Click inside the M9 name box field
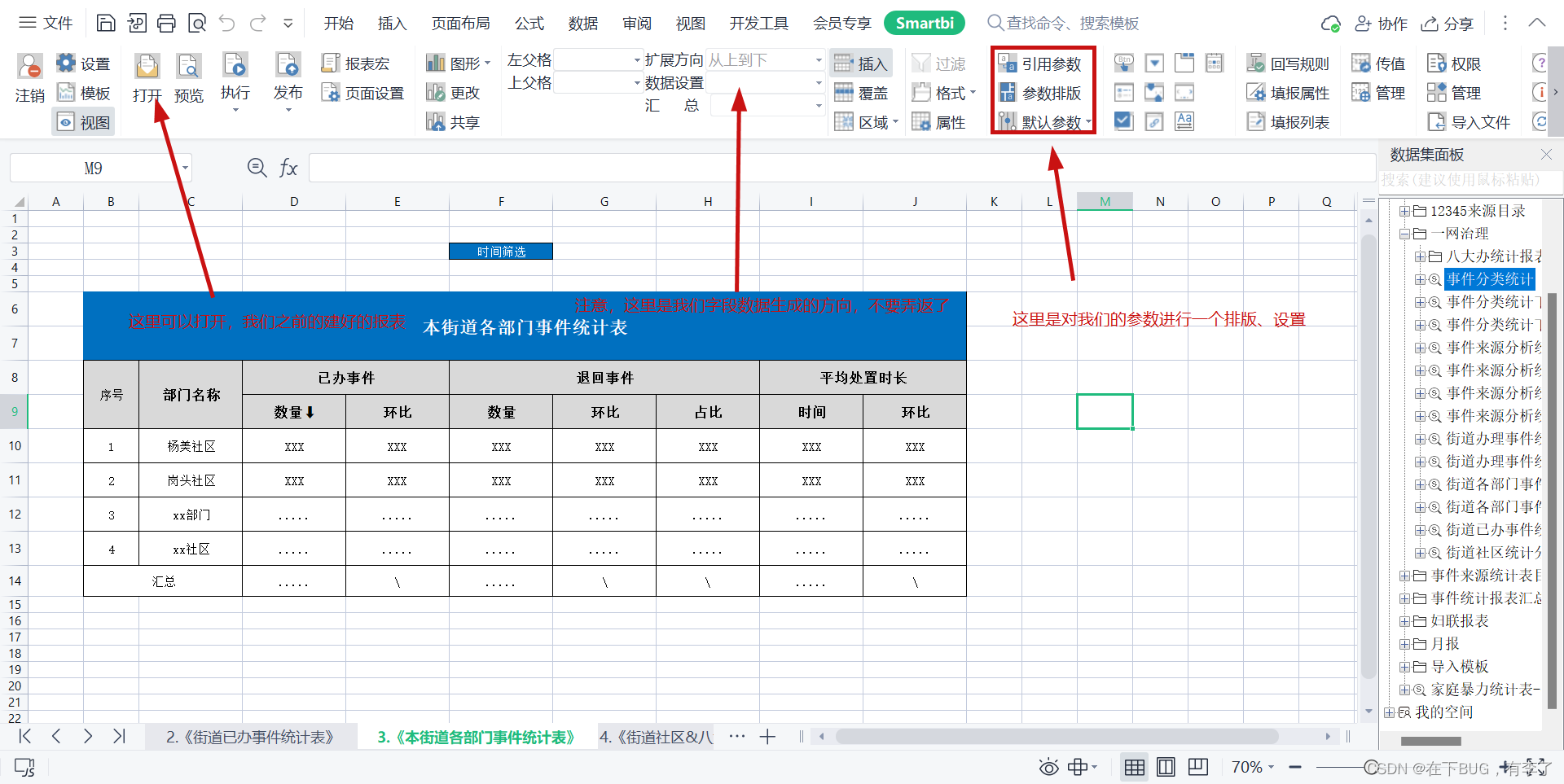 tap(94, 167)
